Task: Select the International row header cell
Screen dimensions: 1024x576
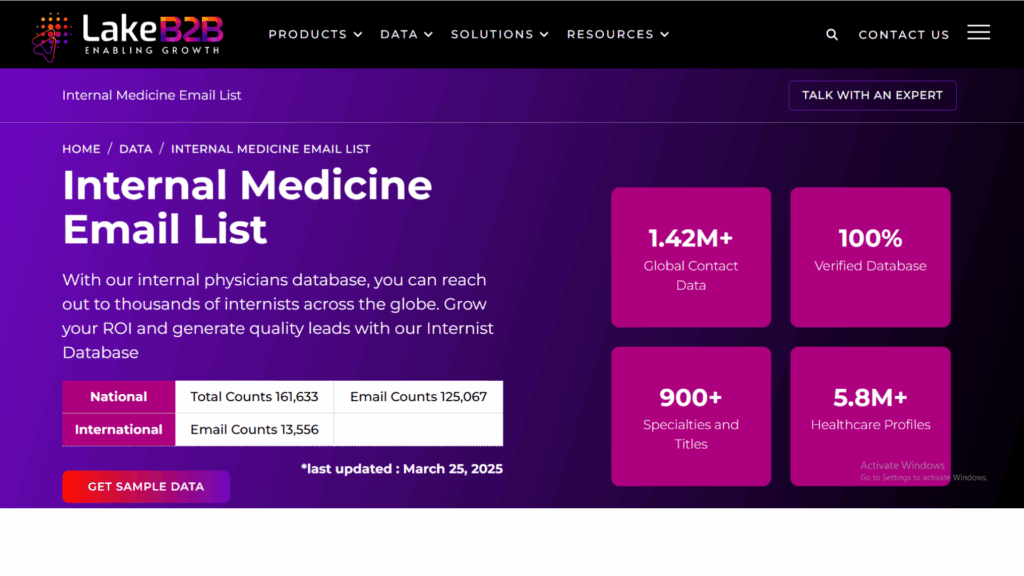Action: coord(119,429)
